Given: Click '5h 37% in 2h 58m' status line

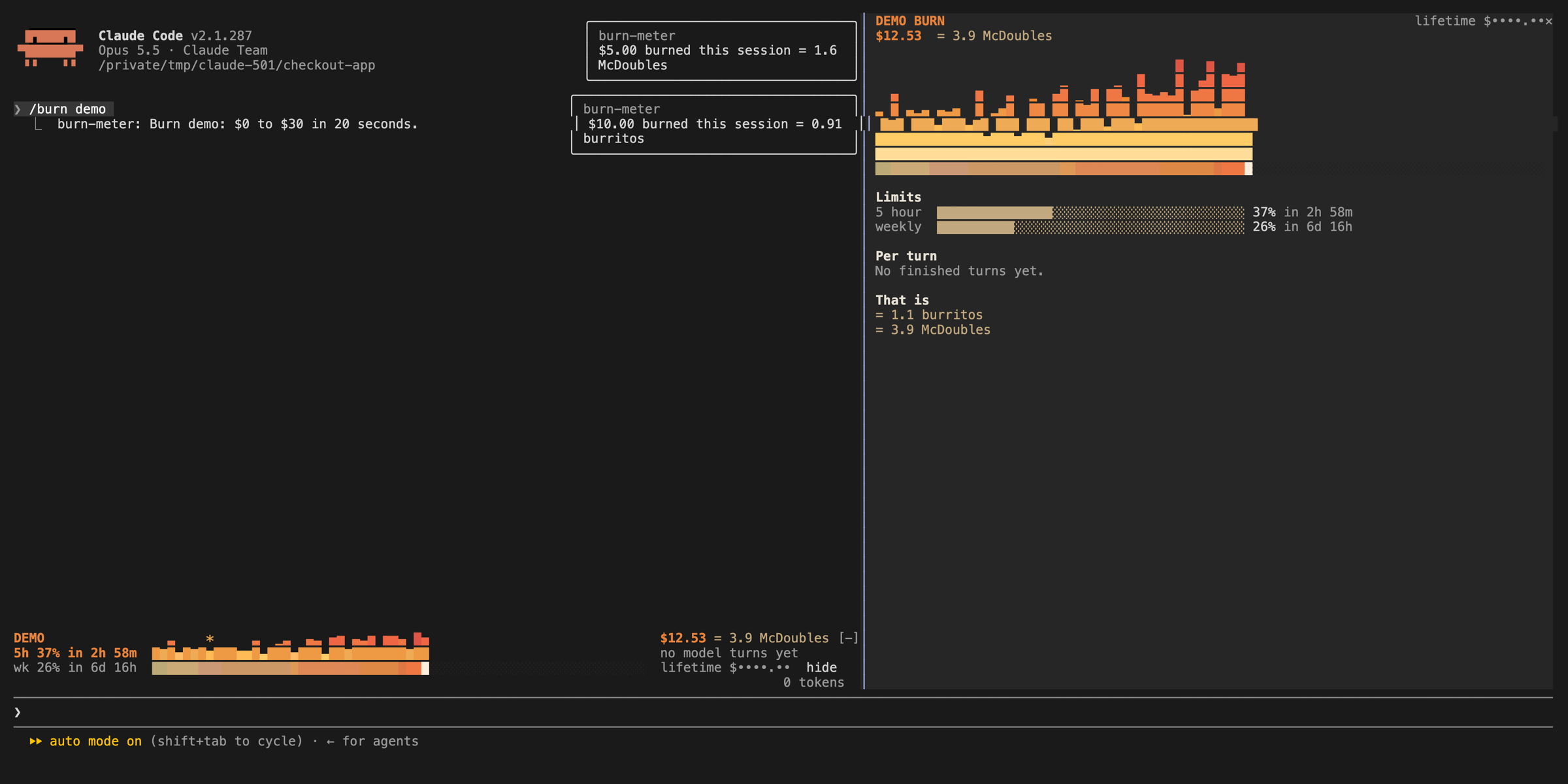Looking at the screenshot, I should click(x=75, y=653).
